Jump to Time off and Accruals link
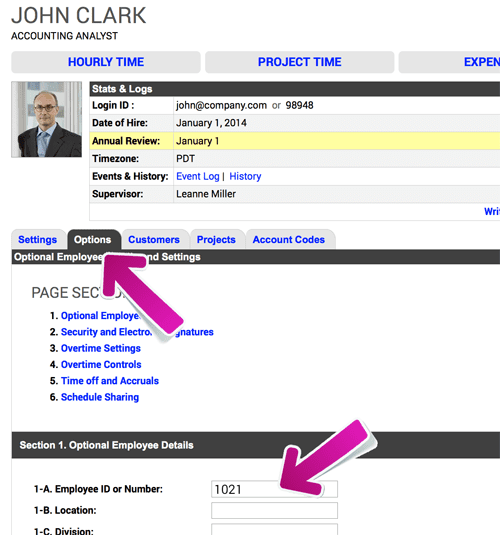This screenshot has height=535, width=500. pos(110,381)
